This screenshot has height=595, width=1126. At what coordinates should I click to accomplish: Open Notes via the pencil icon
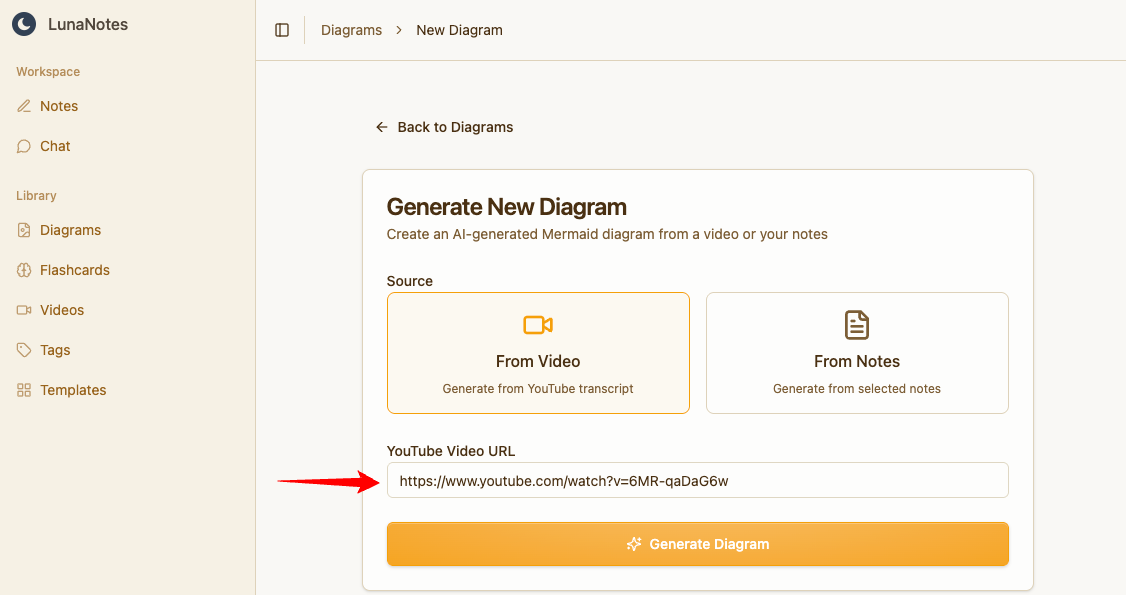point(24,106)
